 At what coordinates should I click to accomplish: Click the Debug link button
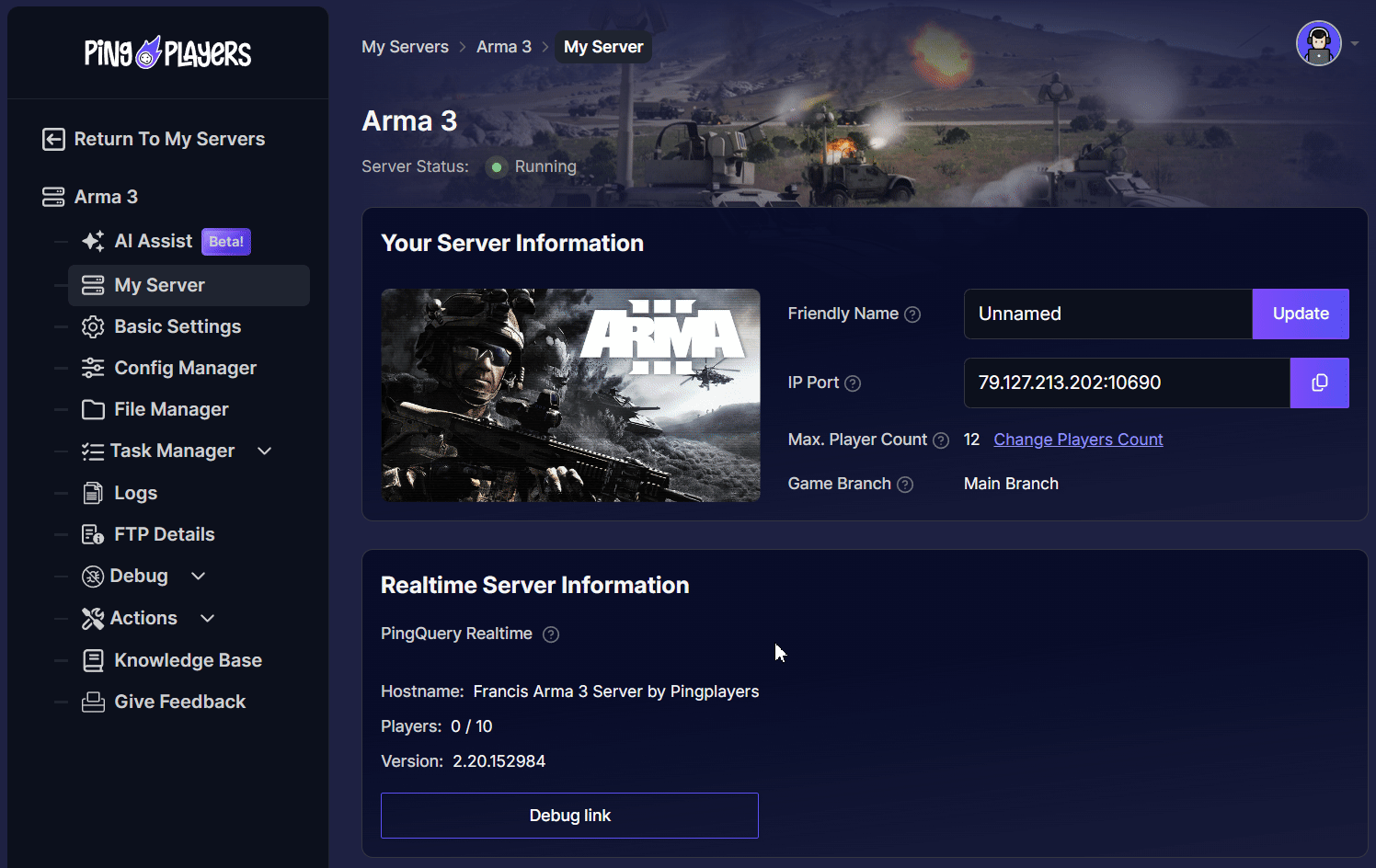tap(569, 816)
